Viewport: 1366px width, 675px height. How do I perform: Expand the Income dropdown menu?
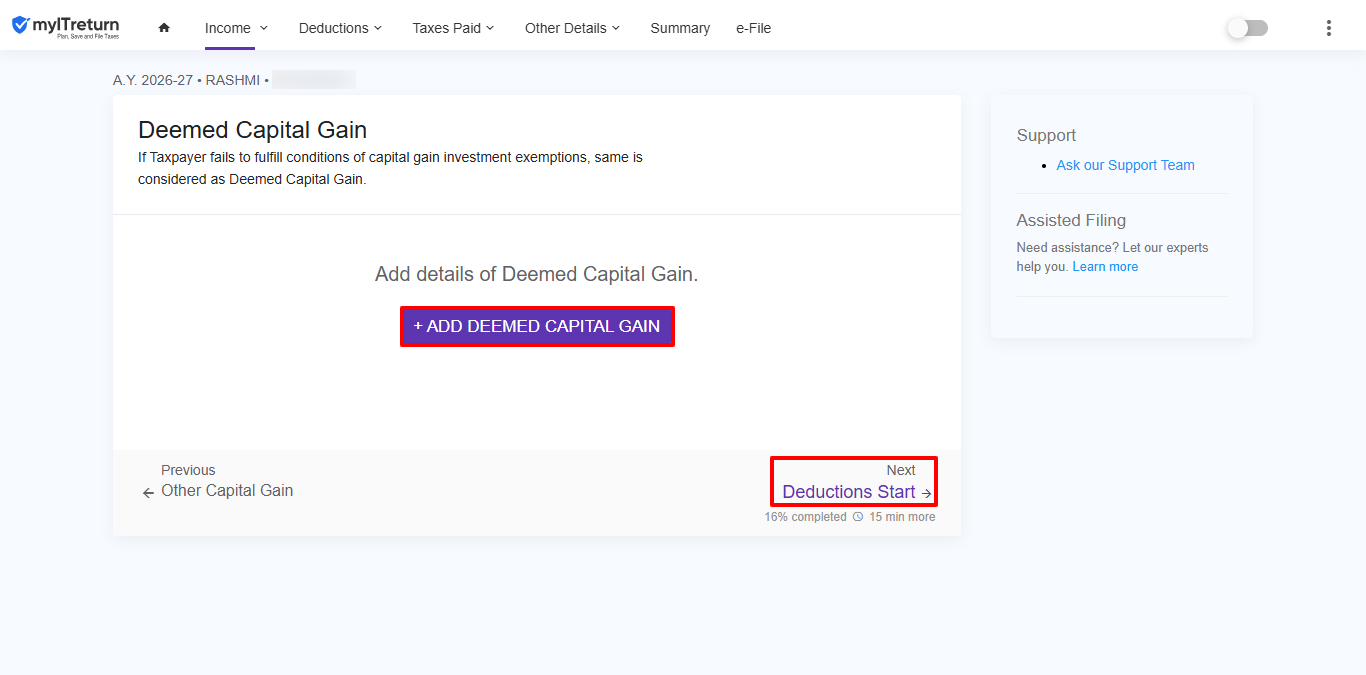(236, 28)
